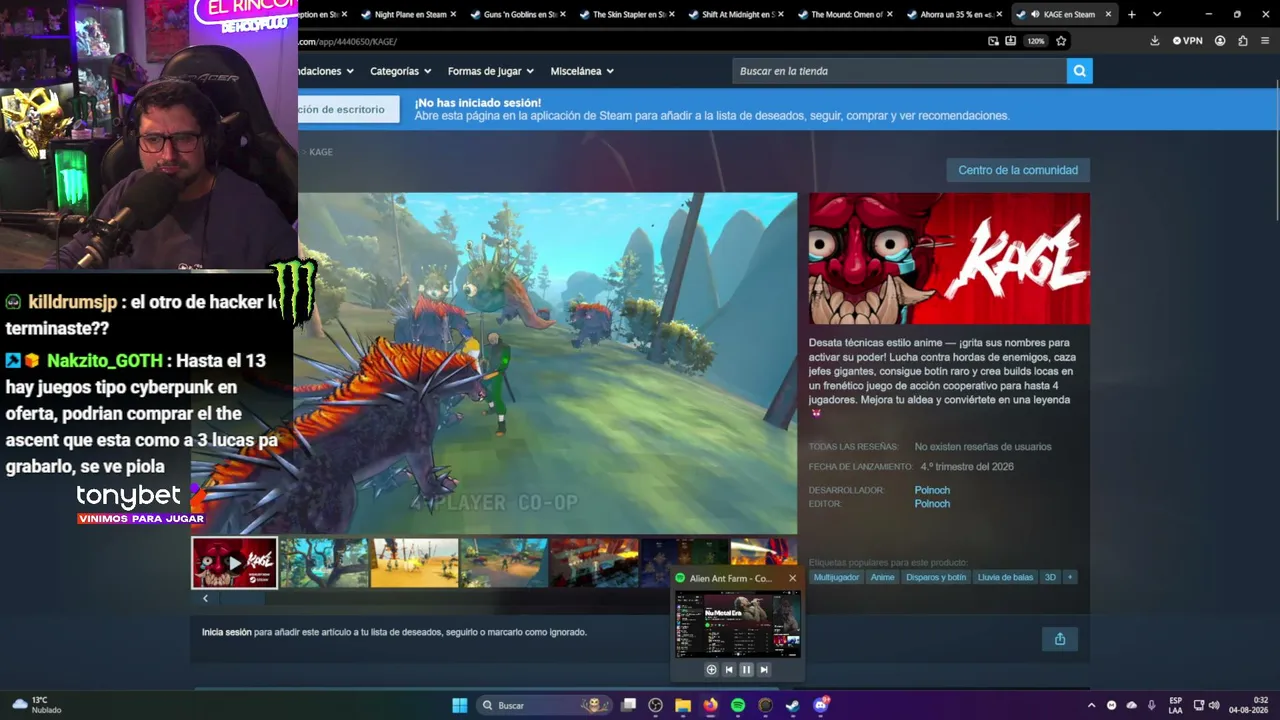Open Spotify from the taskbar
1280x720 pixels.
[x=738, y=705]
